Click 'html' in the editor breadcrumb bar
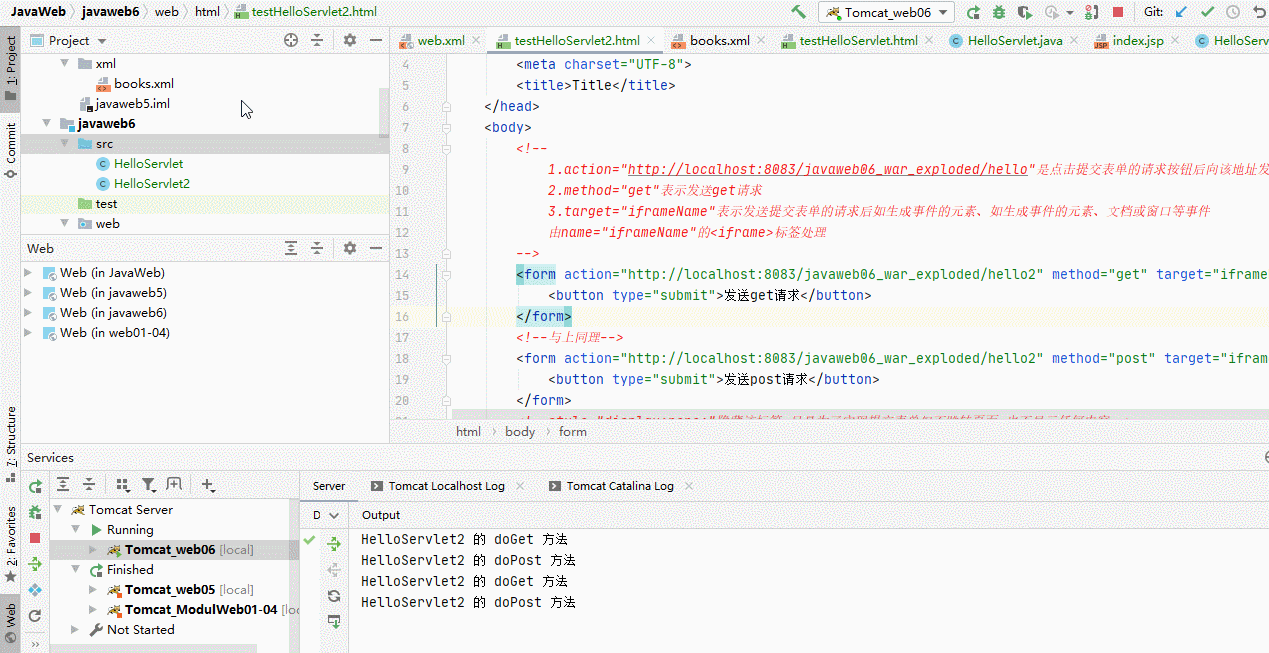The image size is (1269, 653). coord(468,432)
